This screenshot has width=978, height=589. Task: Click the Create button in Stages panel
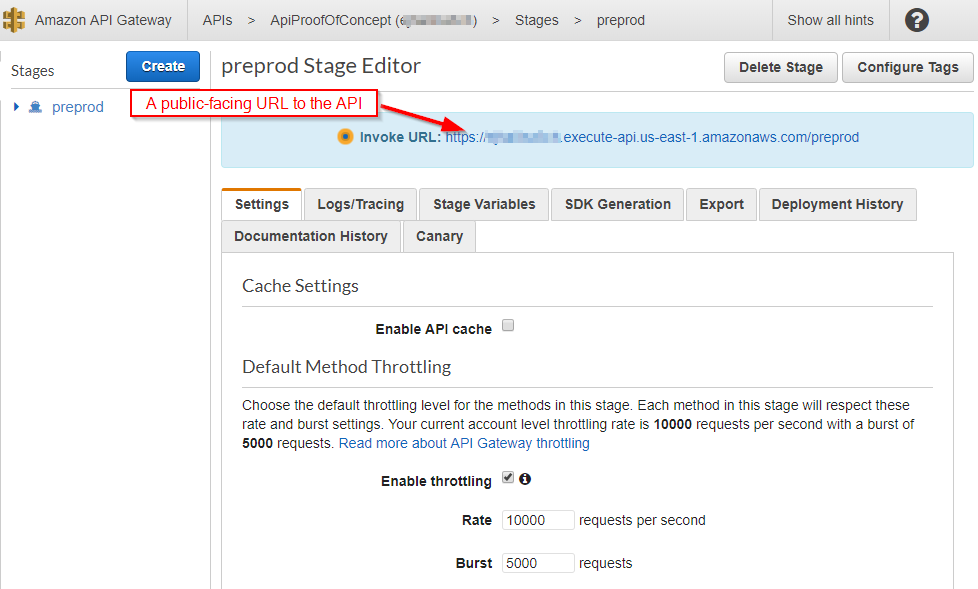point(162,66)
